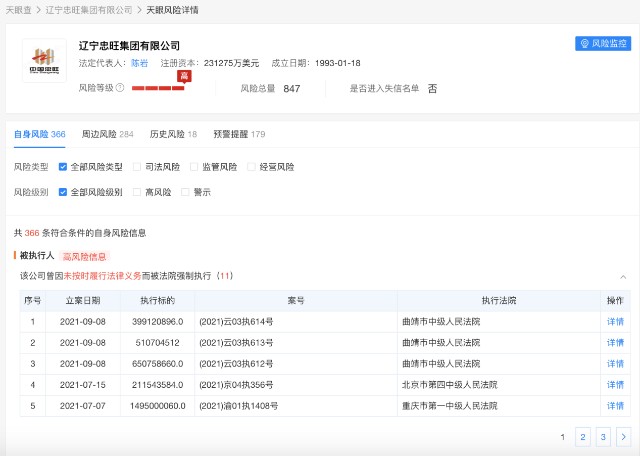
Task: Click the 立案日期 column header
Action: (83, 300)
